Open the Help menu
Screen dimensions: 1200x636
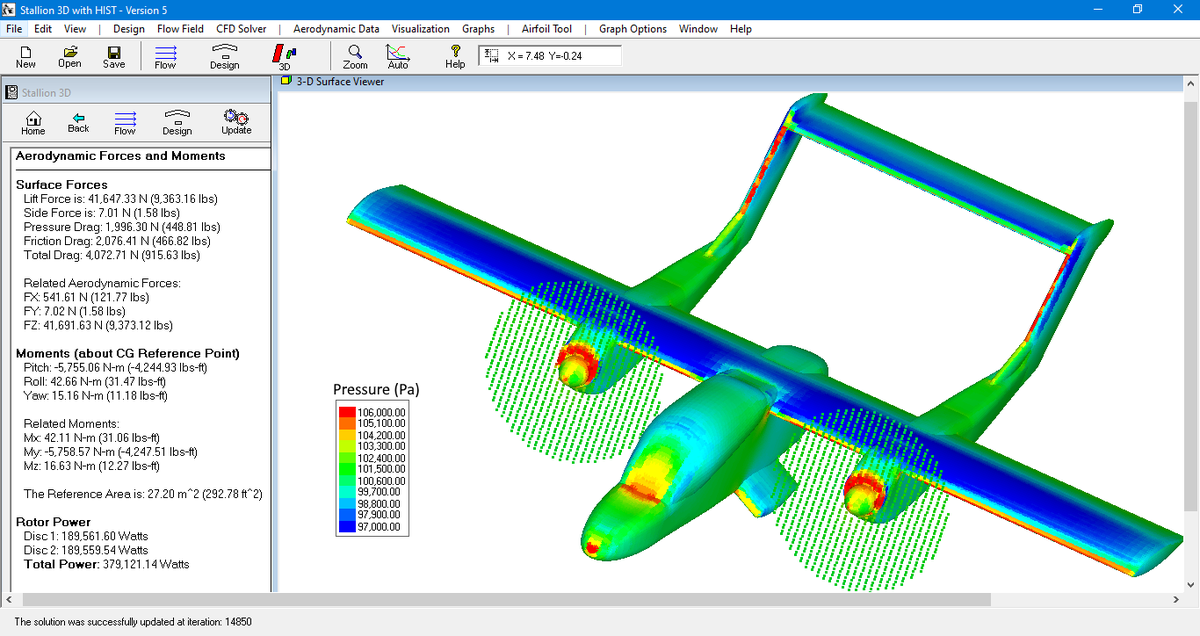[x=741, y=29]
